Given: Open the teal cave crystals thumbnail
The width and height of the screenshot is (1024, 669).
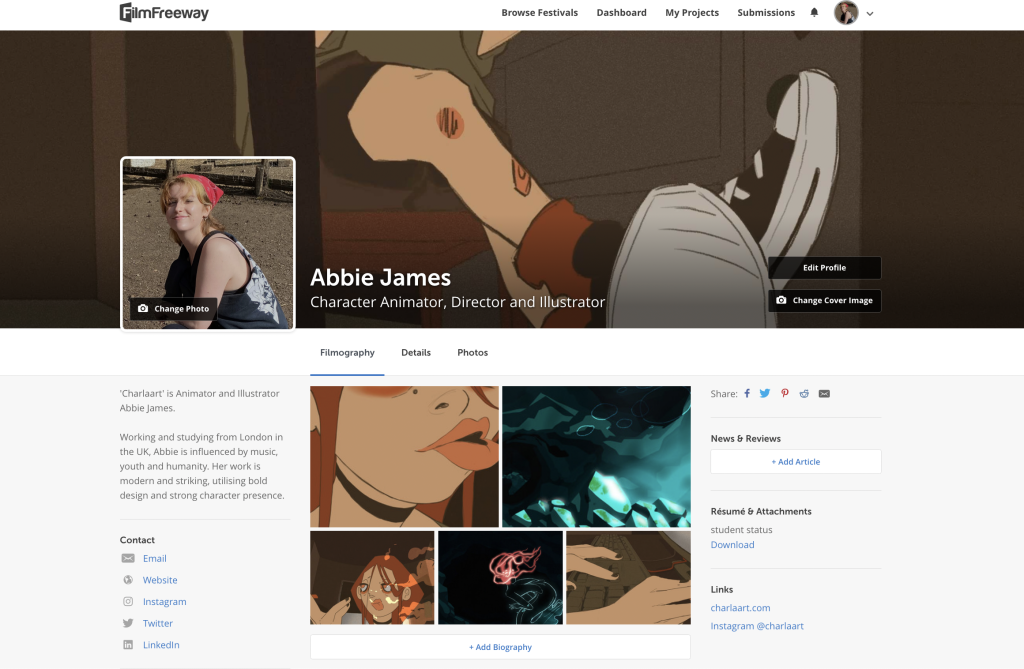Looking at the screenshot, I should 596,457.
